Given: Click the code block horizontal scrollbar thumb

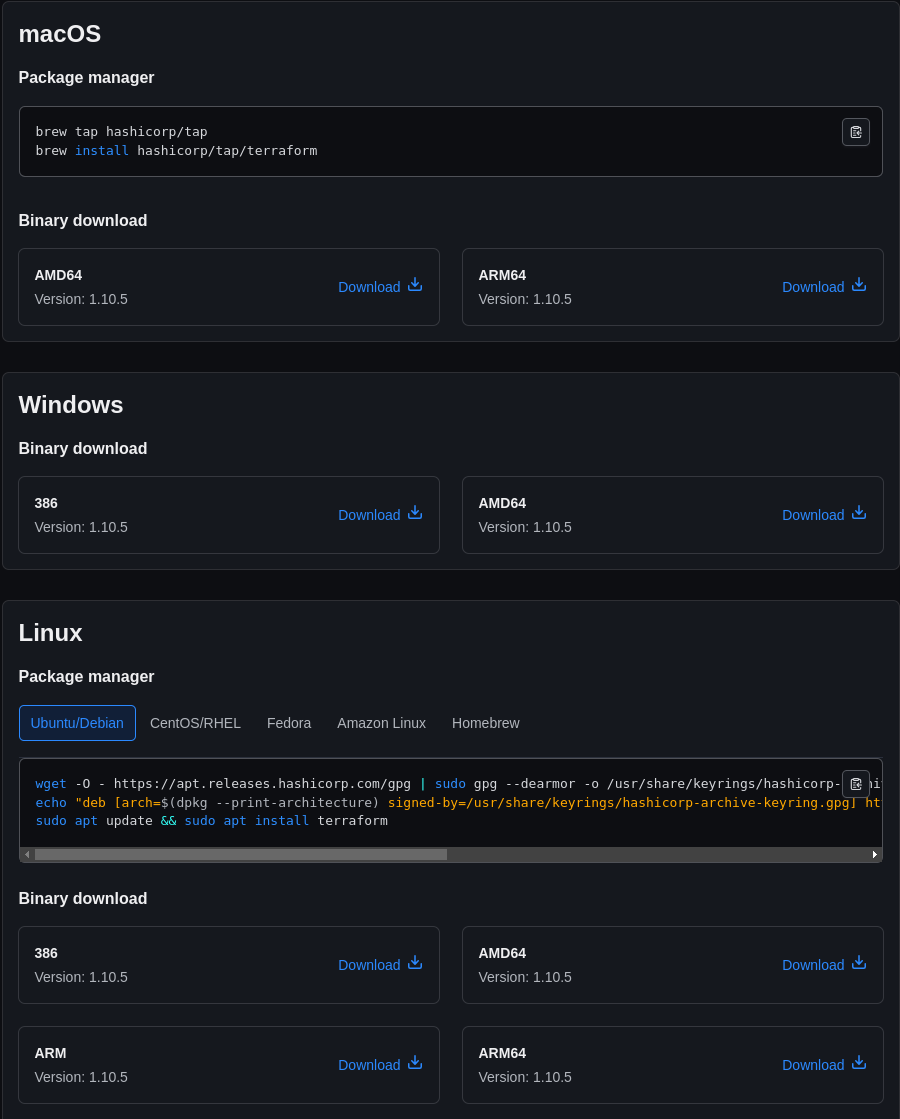Looking at the screenshot, I should [x=241, y=854].
